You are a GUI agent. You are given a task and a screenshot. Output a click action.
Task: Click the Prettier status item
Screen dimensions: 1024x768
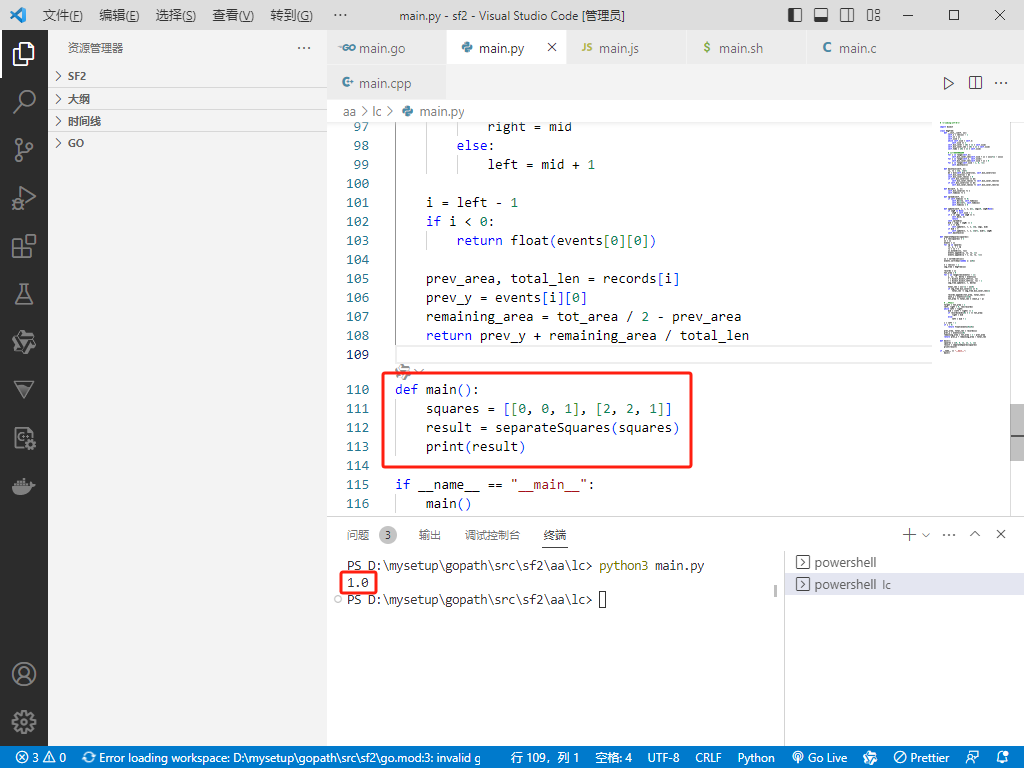tap(921, 758)
